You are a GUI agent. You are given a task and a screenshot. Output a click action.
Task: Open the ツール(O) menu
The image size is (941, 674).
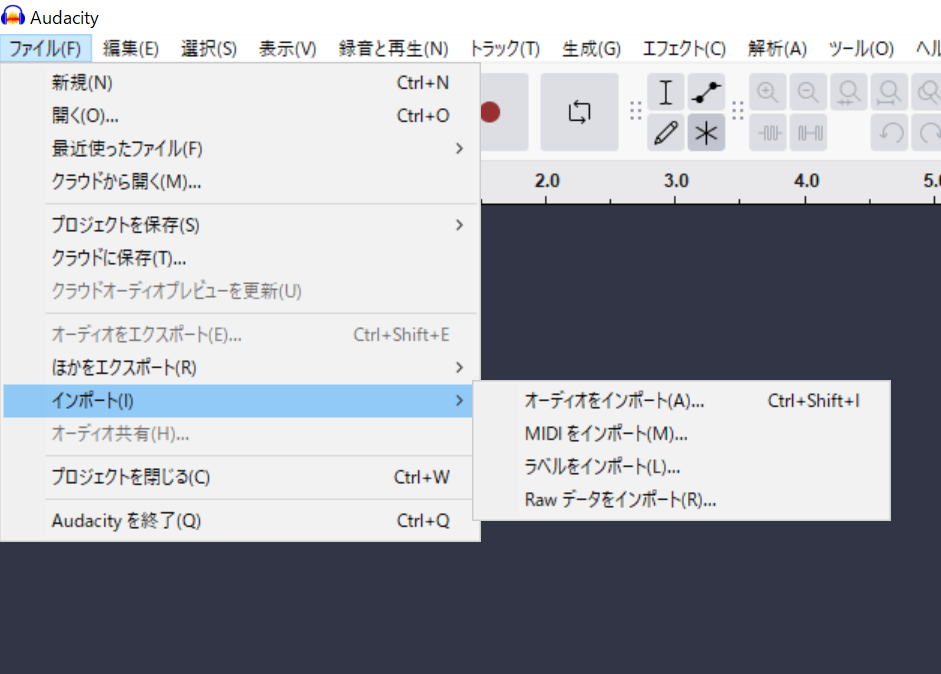(x=861, y=49)
